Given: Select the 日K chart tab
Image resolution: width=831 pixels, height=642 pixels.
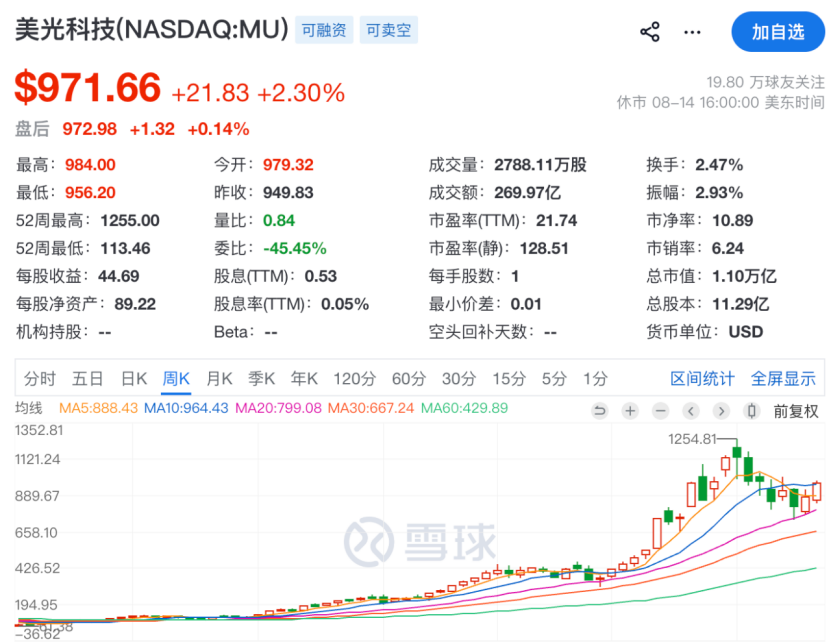Looking at the screenshot, I should click(x=134, y=379).
